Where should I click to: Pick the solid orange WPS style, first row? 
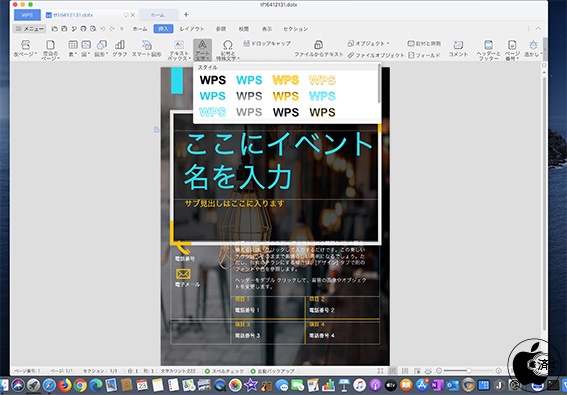pyautogui.click(x=286, y=80)
